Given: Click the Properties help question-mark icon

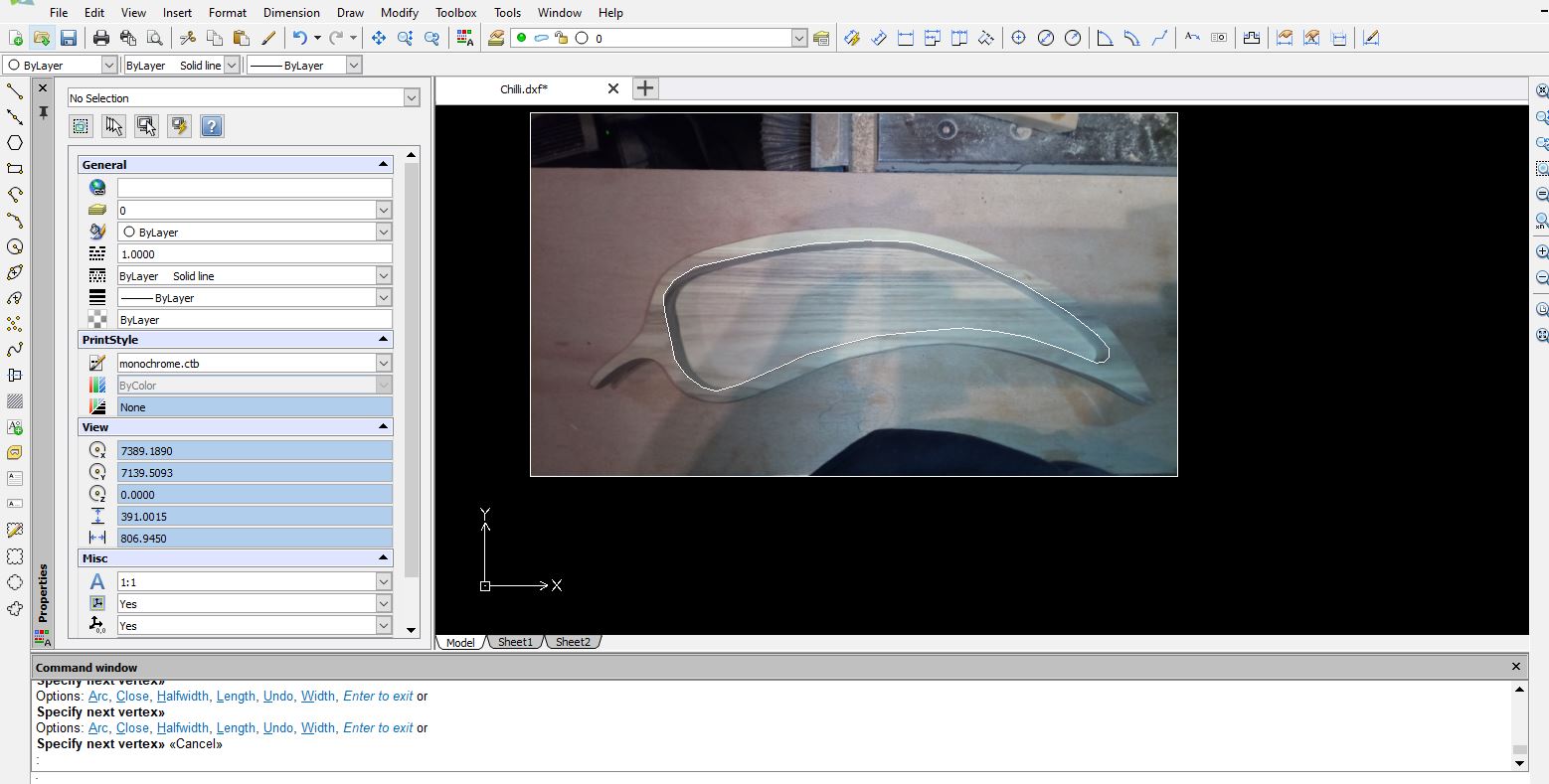Looking at the screenshot, I should tap(212, 126).
